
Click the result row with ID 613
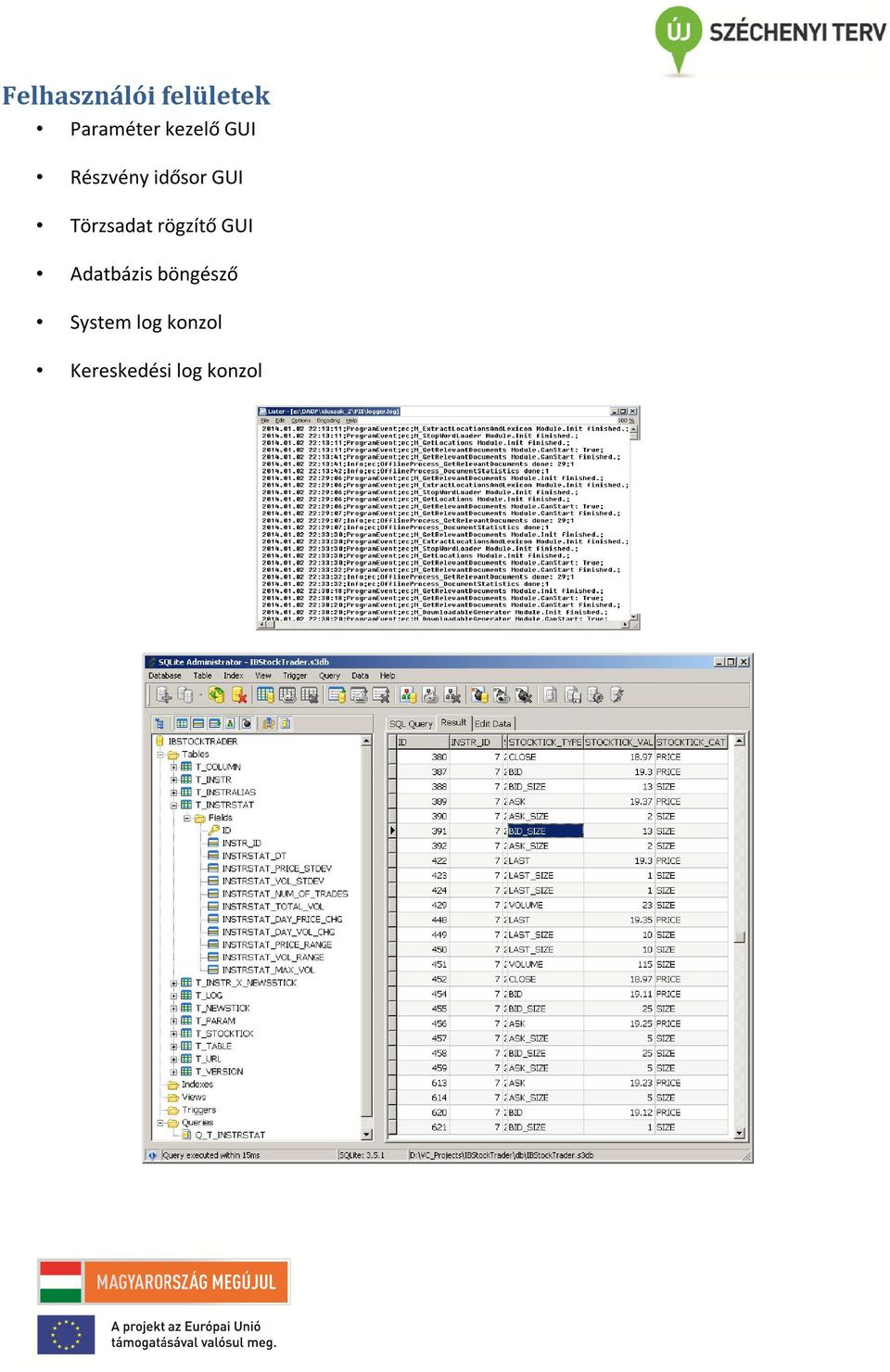point(562,1083)
